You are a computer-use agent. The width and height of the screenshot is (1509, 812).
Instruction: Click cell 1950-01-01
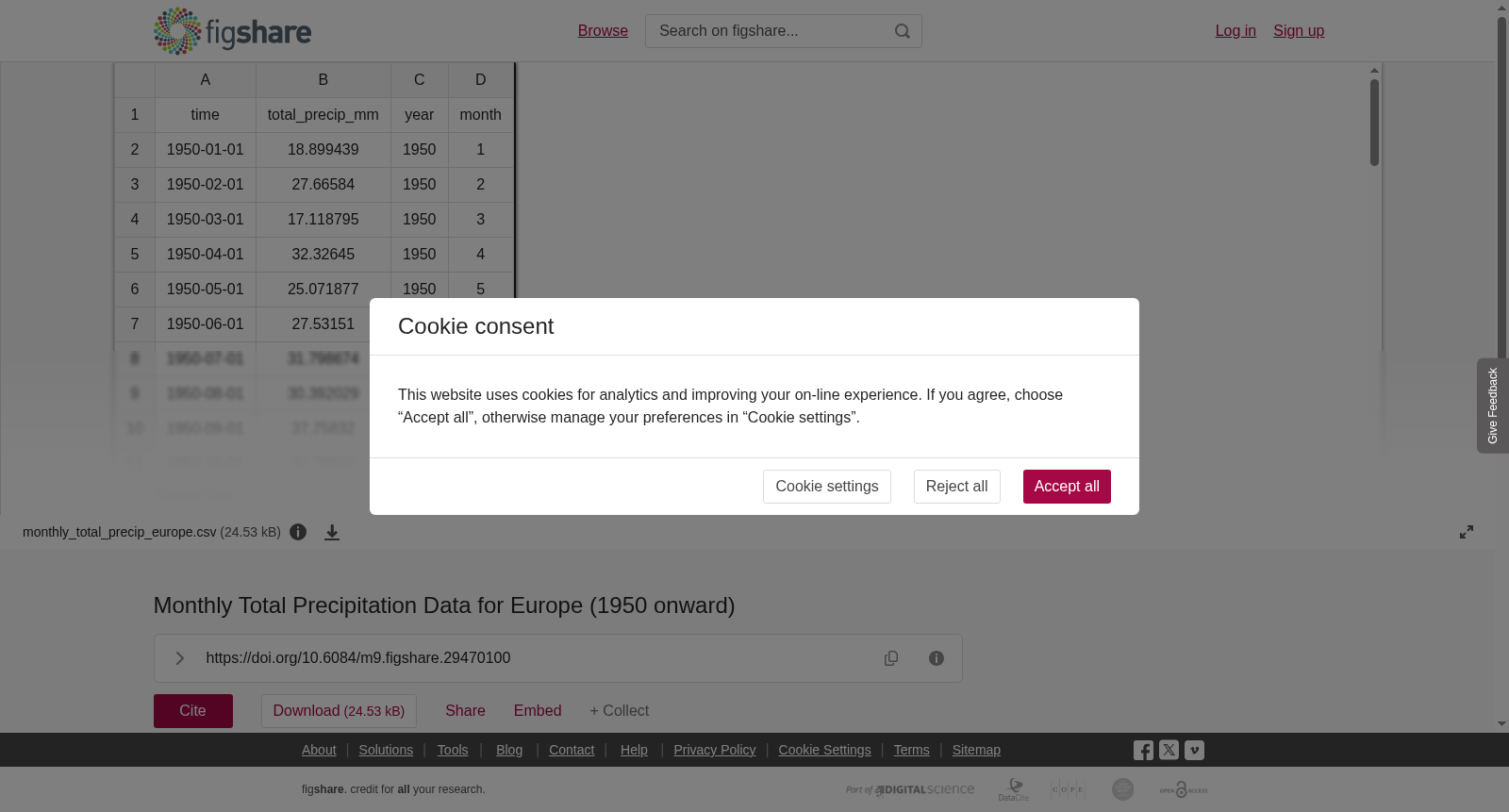(206, 150)
